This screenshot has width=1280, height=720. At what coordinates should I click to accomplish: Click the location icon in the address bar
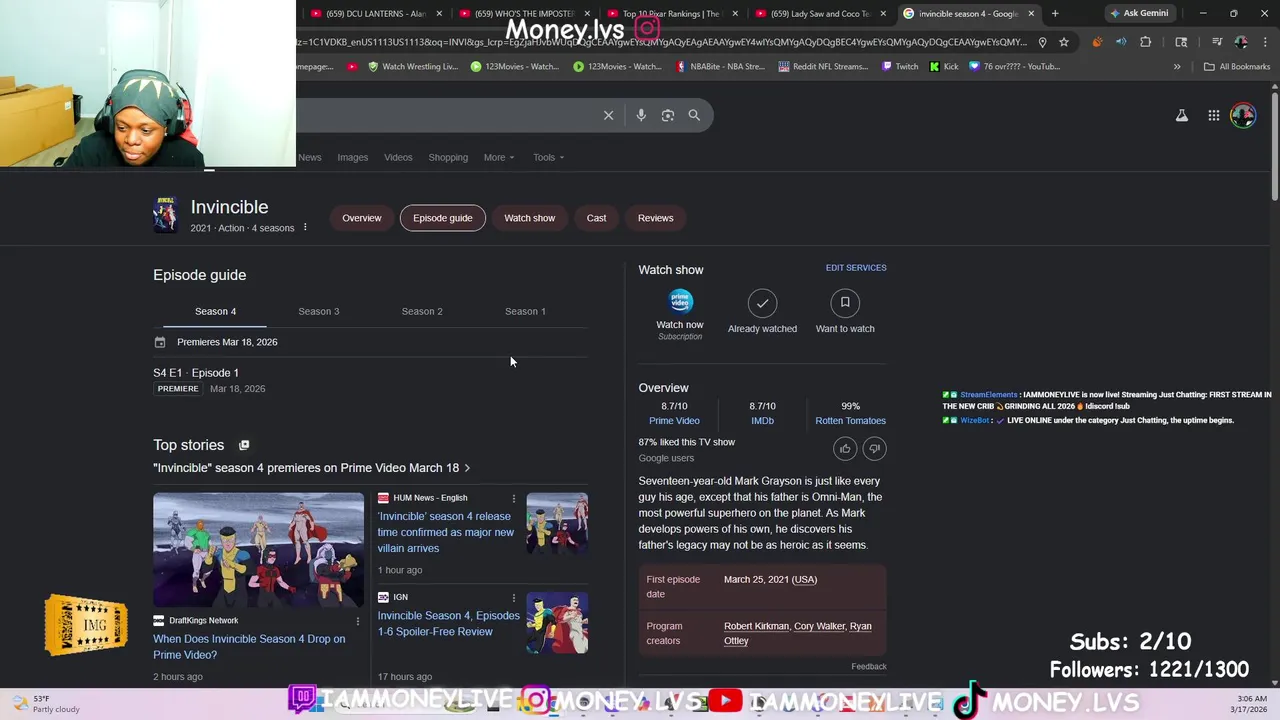point(1042,42)
